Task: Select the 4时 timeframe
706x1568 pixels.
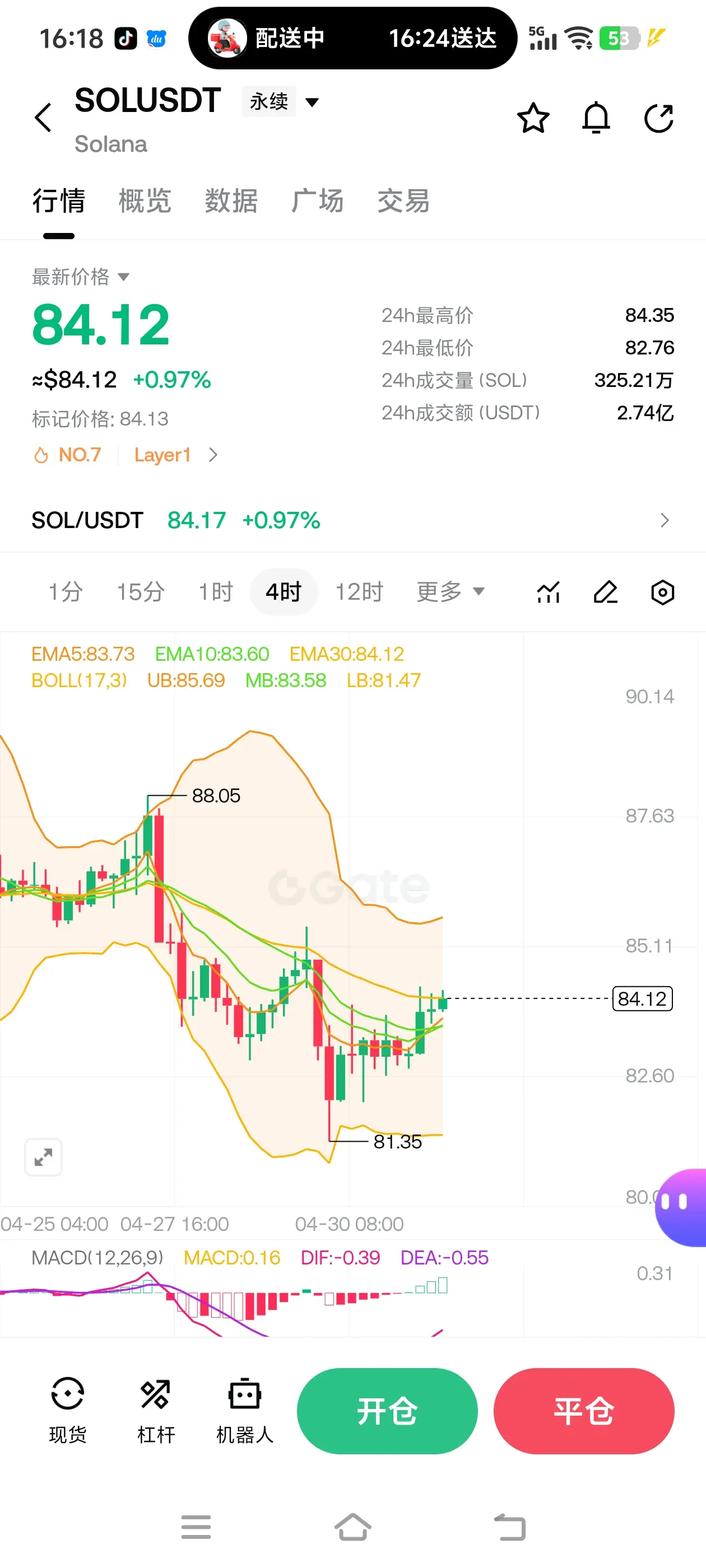Action: 284,592
